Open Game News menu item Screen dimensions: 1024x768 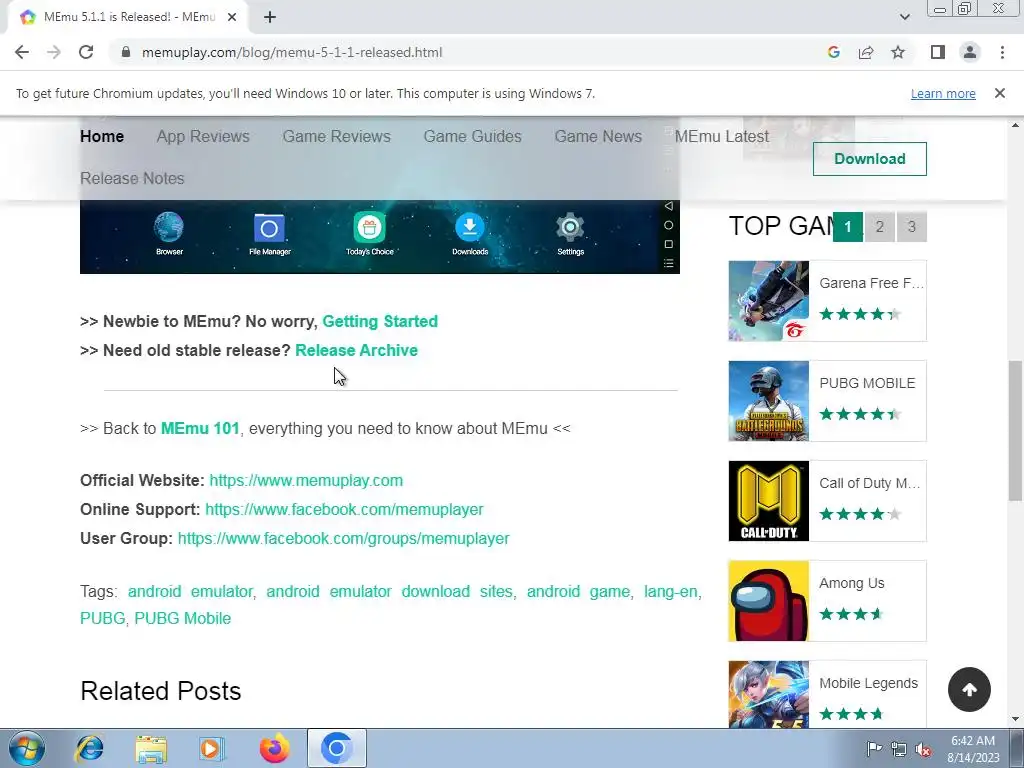598,136
